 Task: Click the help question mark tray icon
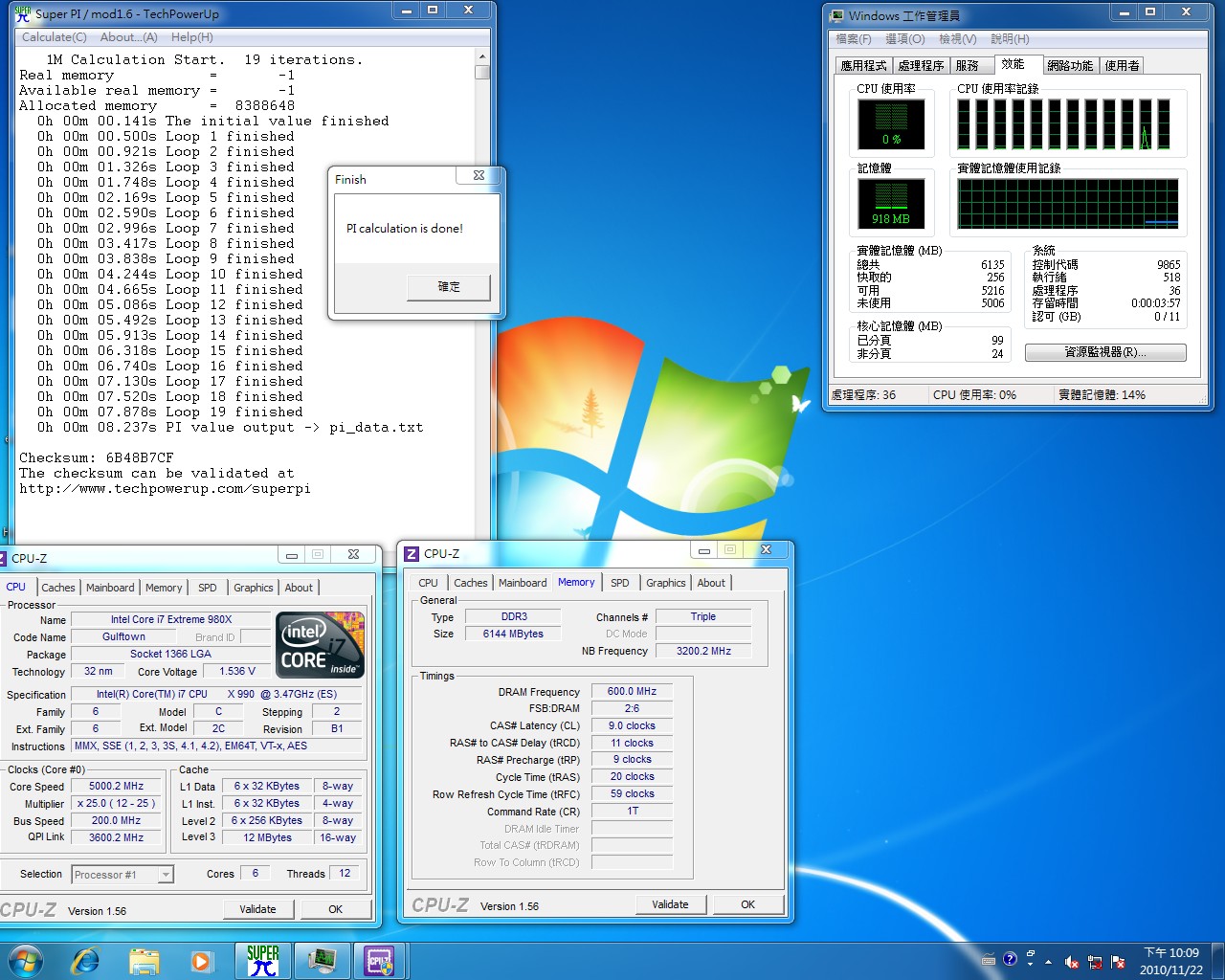coord(1010,959)
